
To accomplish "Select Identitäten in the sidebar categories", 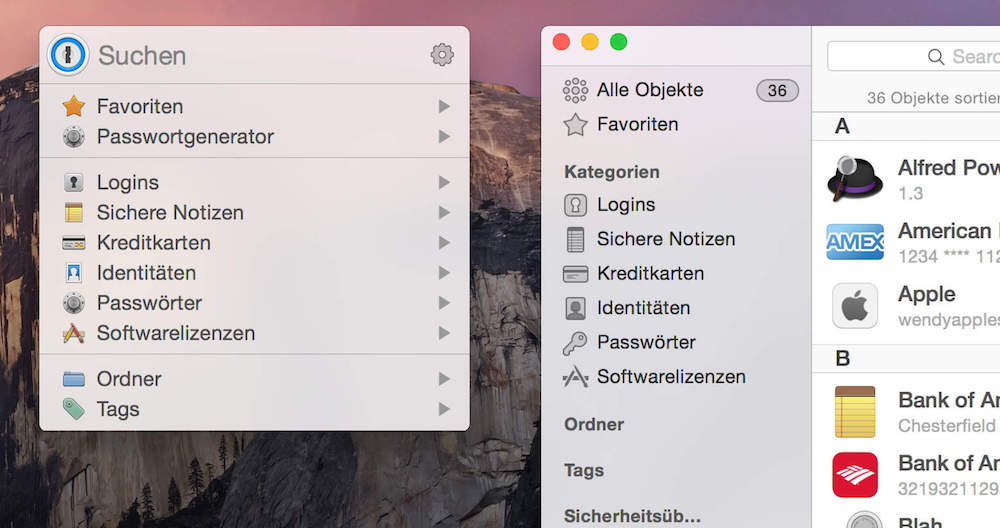I will (x=643, y=308).
